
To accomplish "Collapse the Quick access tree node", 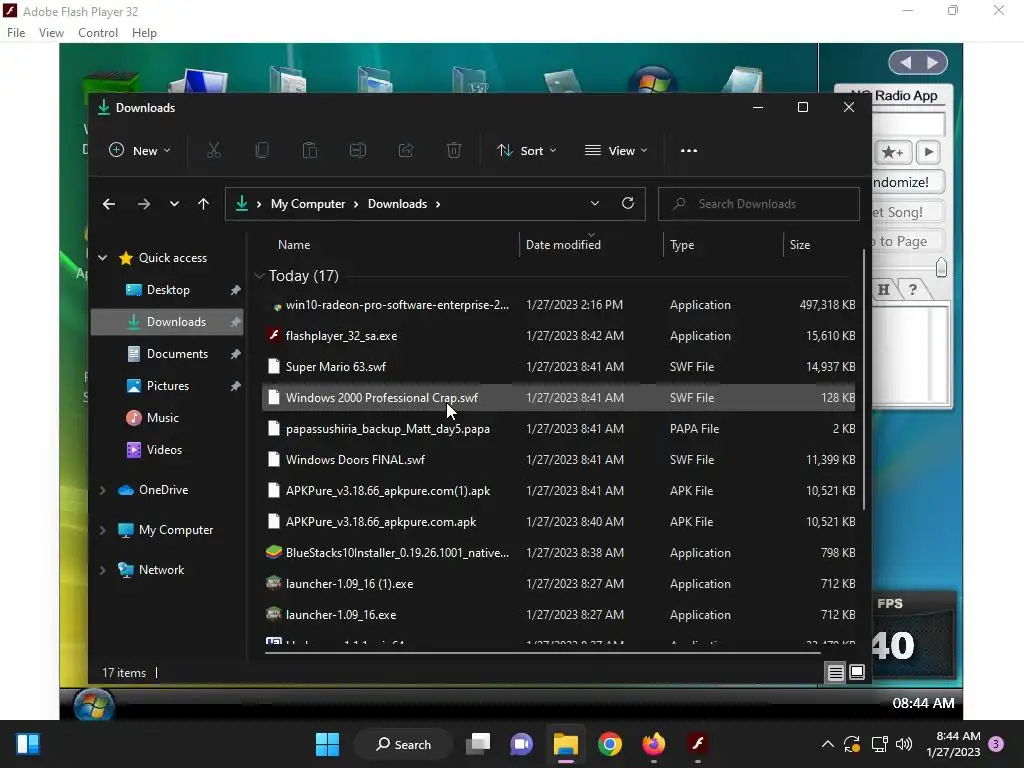I will click(x=103, y=258).
